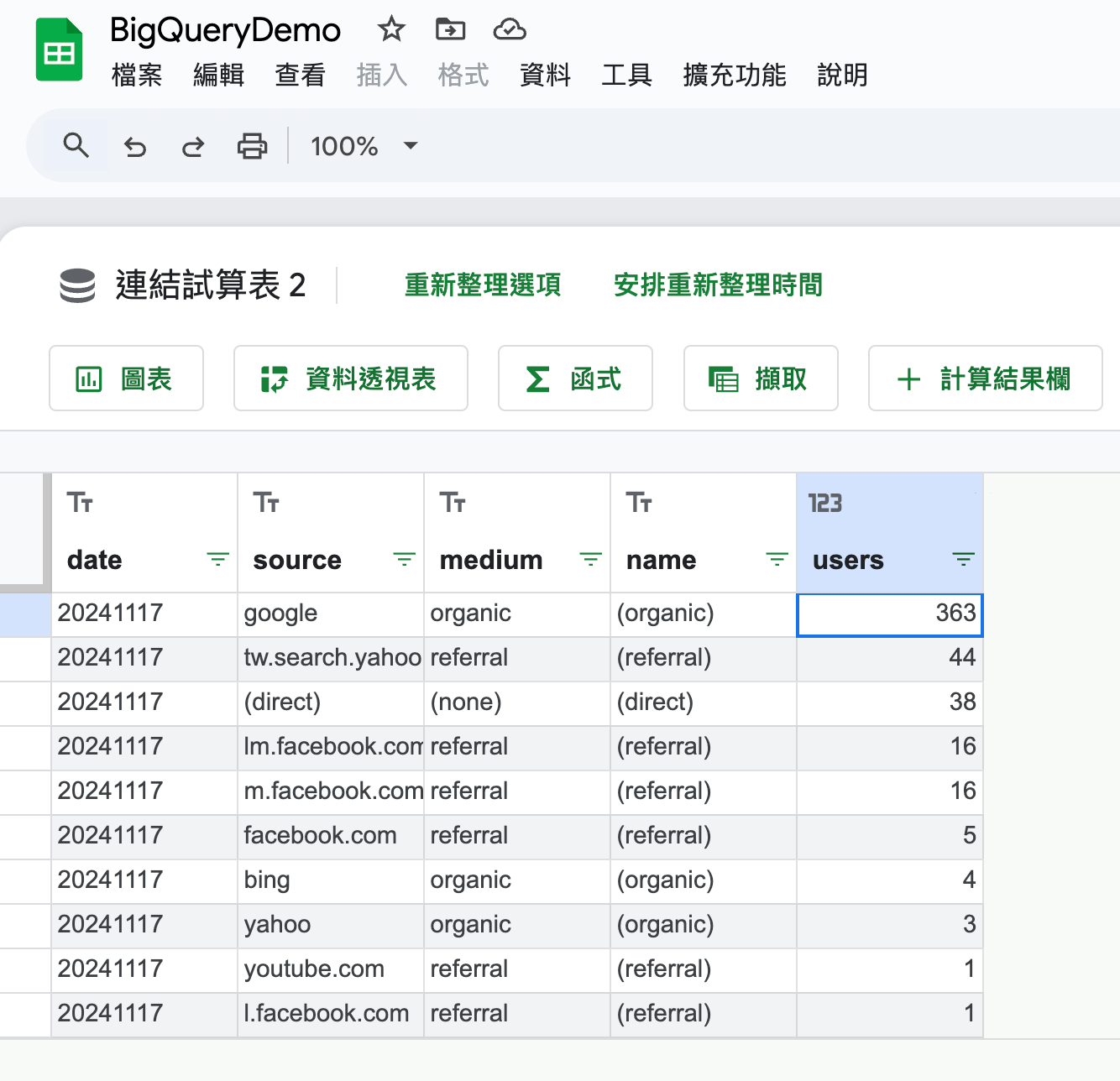Viewport: 1120px width, 1081px height.
Task: Select the date cell in google row
Action: [x=144, y=614]
